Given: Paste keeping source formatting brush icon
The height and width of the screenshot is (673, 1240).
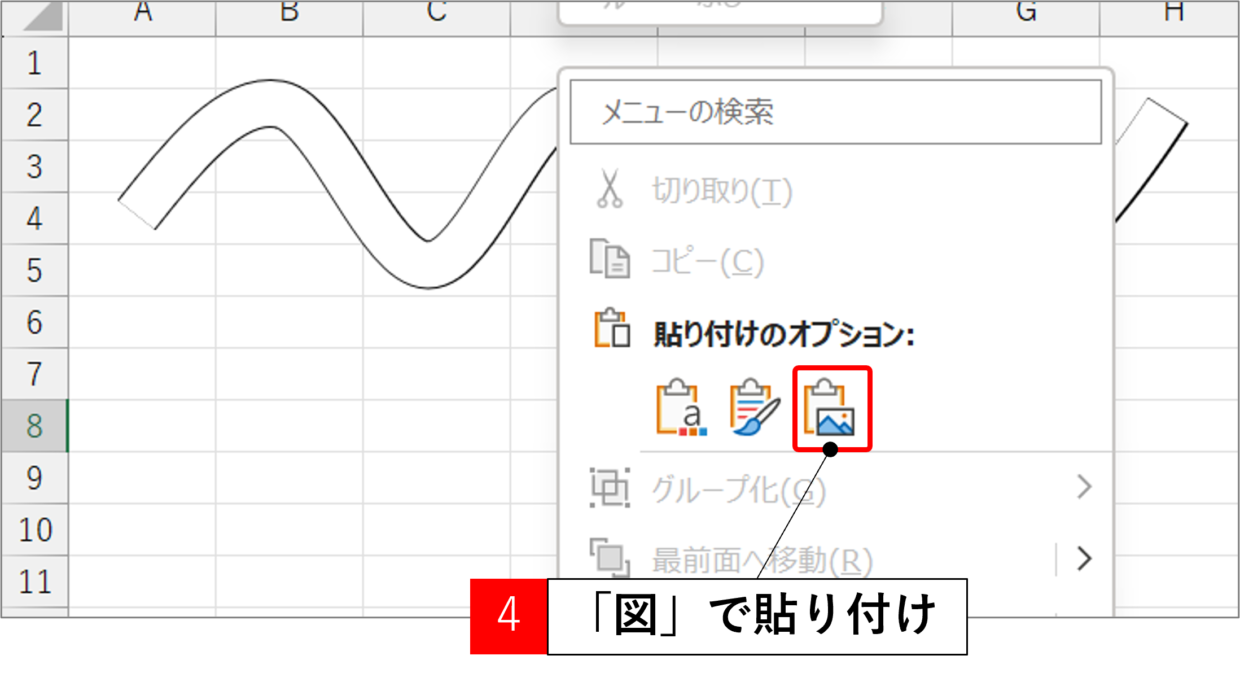Looking at the screenshot, I should click(x=755, y=408).
